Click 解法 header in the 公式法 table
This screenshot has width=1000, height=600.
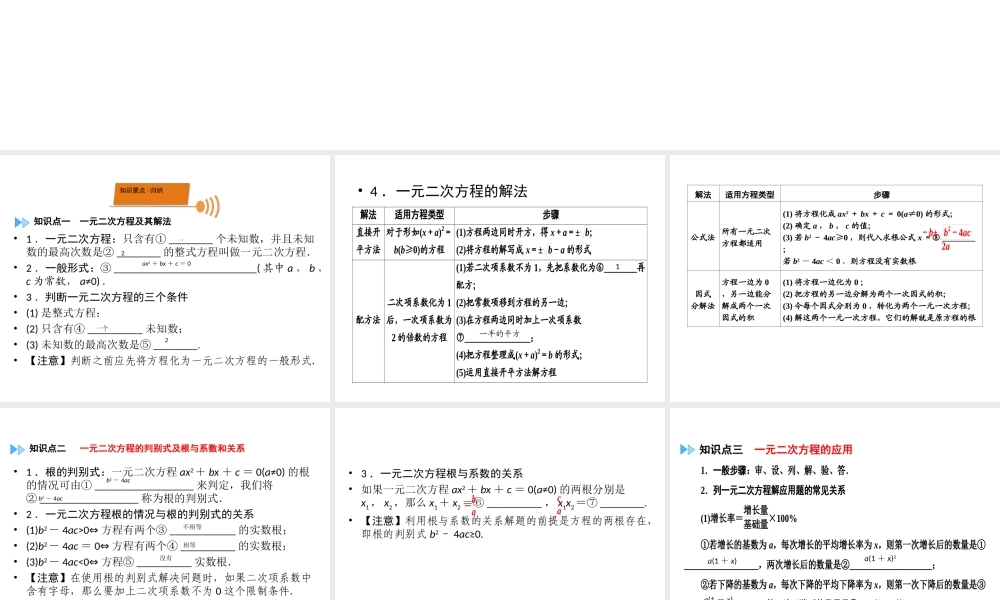click(x=703, y=194)
